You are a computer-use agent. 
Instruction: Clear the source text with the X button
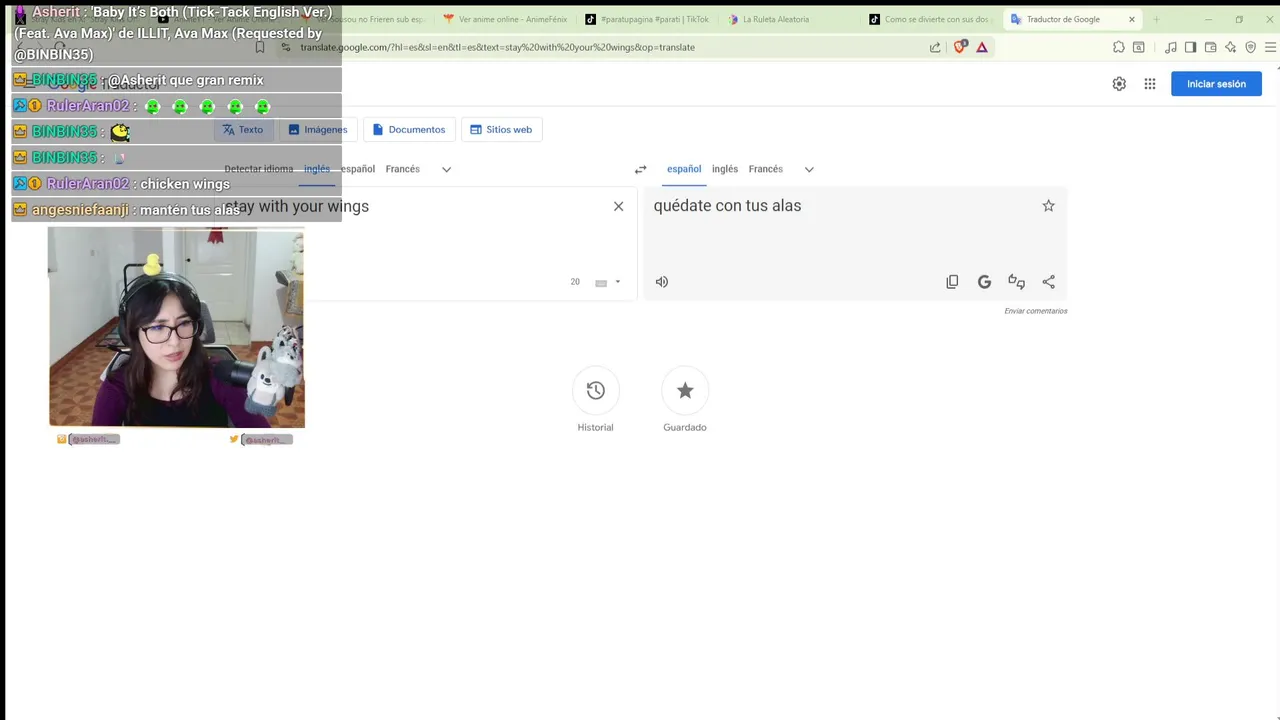(x=618, y=206)
